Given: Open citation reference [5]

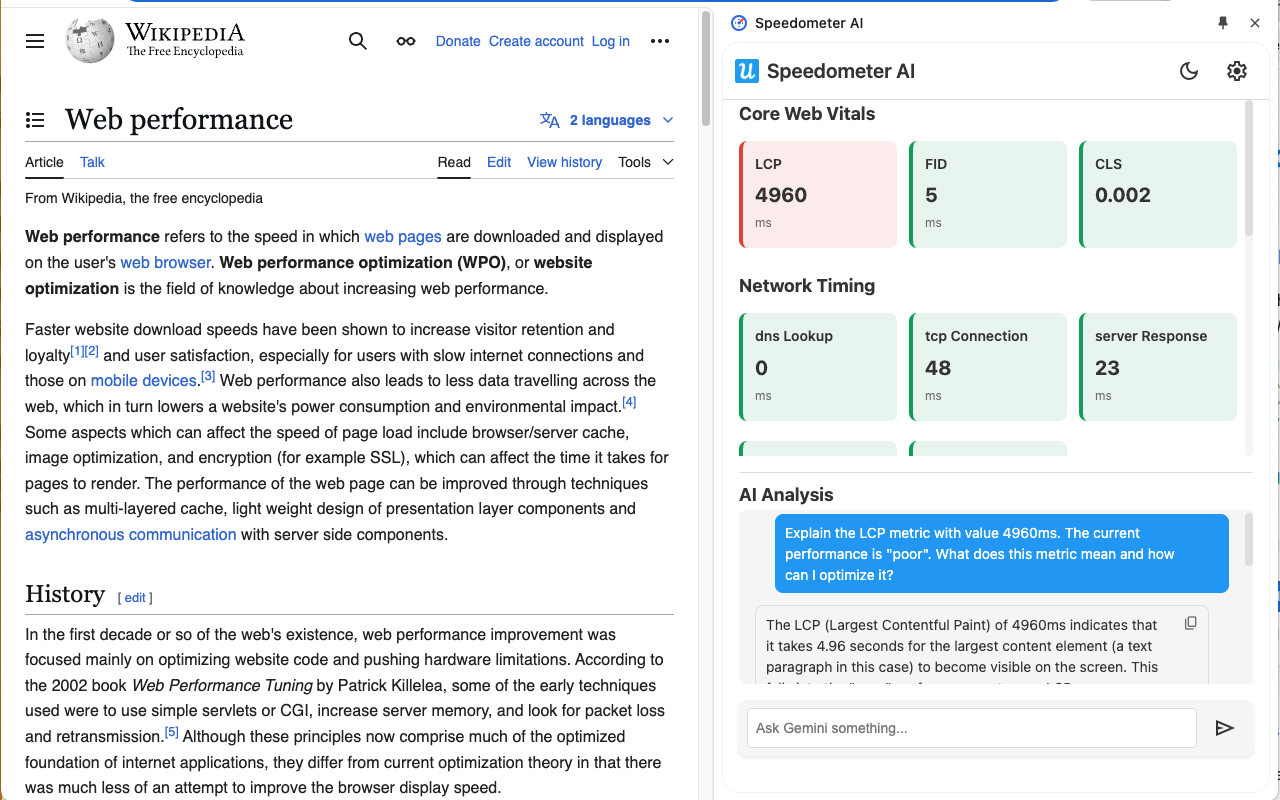Looking at the screenshot, I should (x=172, y=732).
